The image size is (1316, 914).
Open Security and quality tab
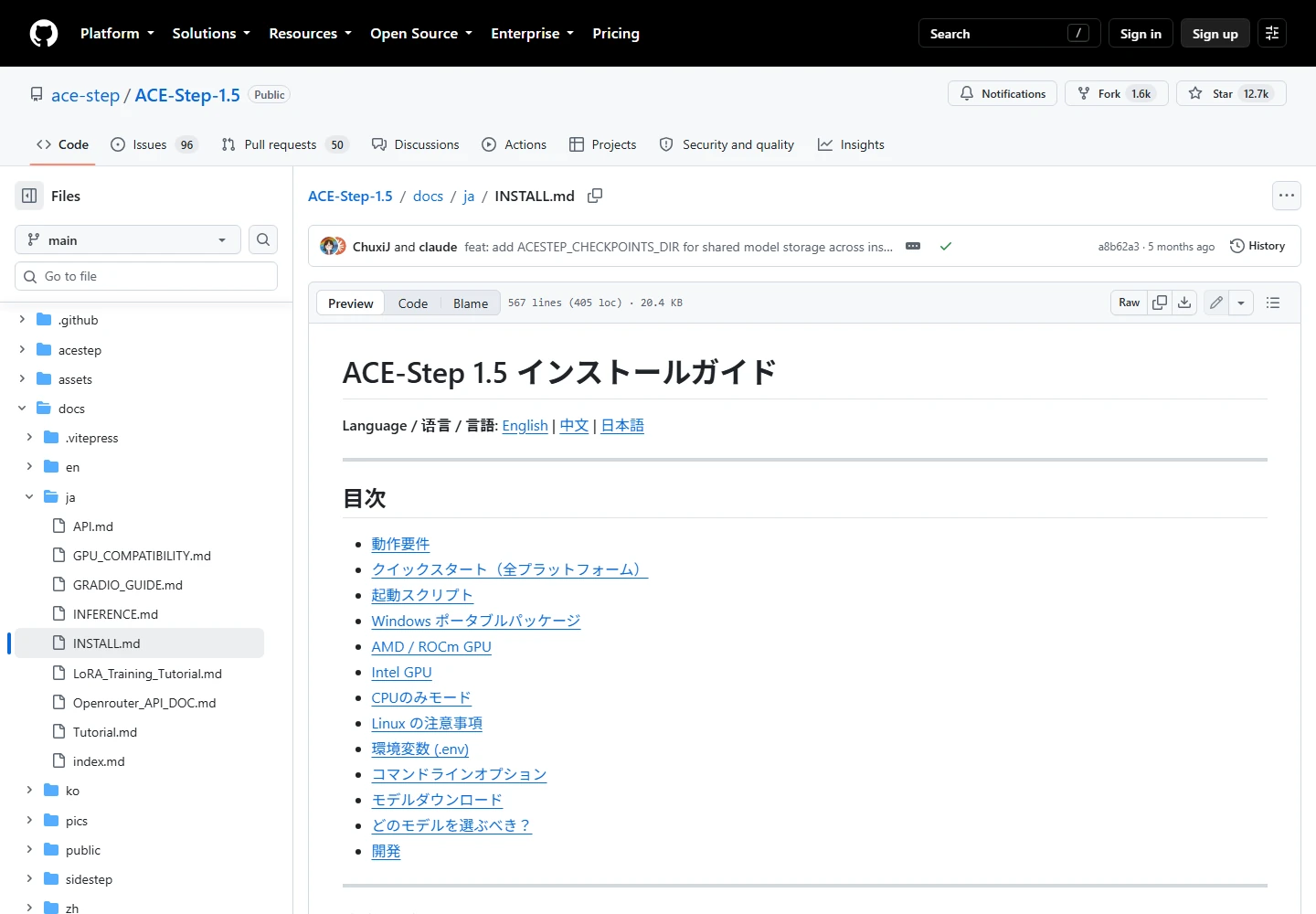727,144
